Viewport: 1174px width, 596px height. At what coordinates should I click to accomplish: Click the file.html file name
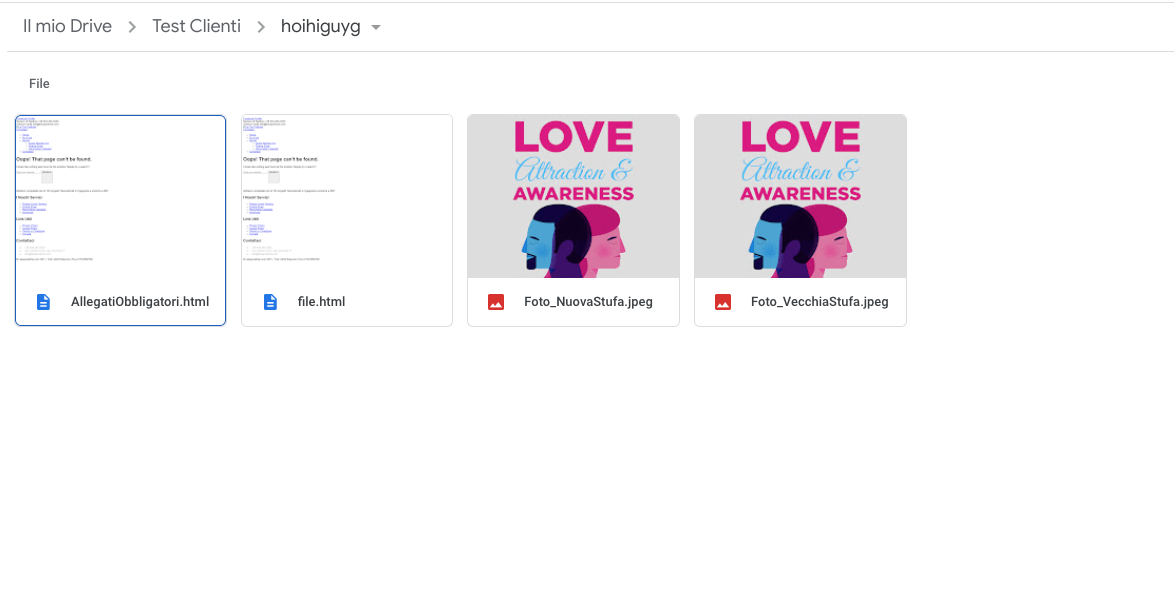pos(321,302)
